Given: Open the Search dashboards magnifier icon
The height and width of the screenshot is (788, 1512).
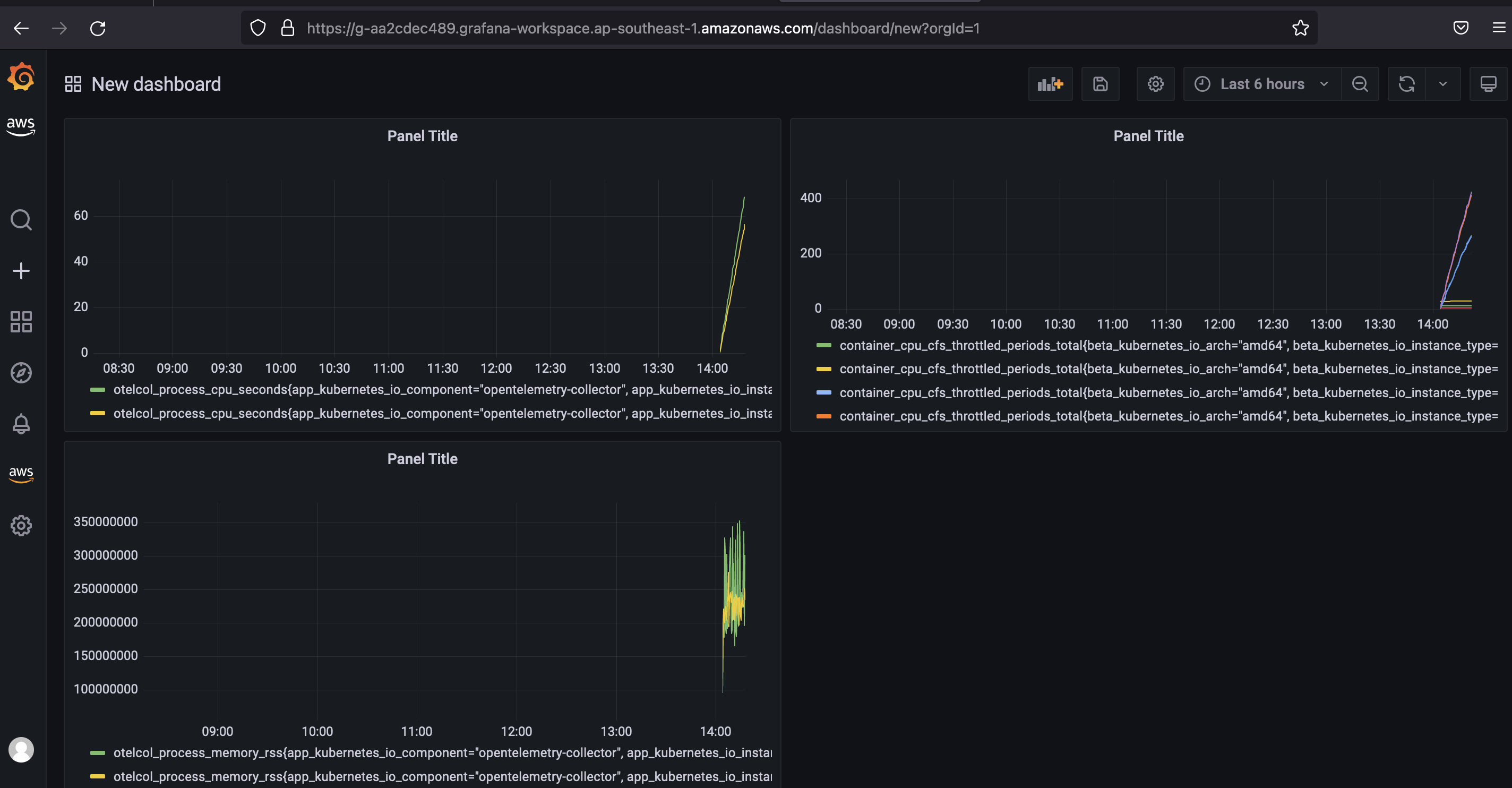Looking at the screenshot, I should [21, 220].
